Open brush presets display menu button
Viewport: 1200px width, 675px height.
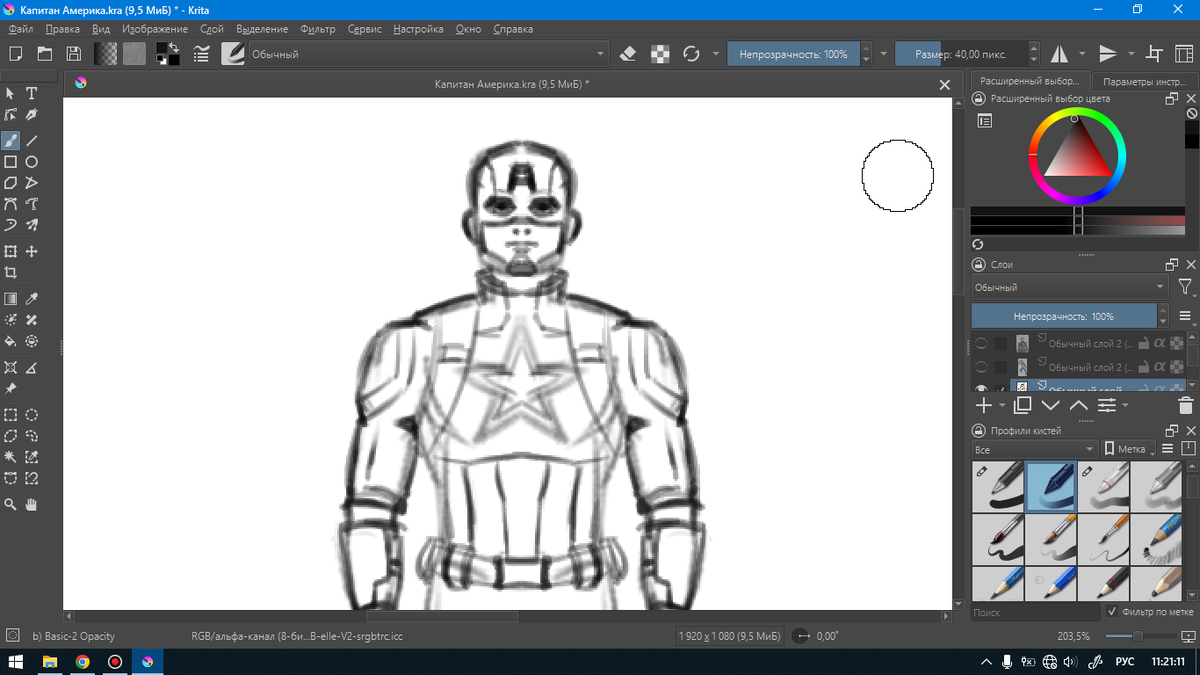(x=1168, y=449)
